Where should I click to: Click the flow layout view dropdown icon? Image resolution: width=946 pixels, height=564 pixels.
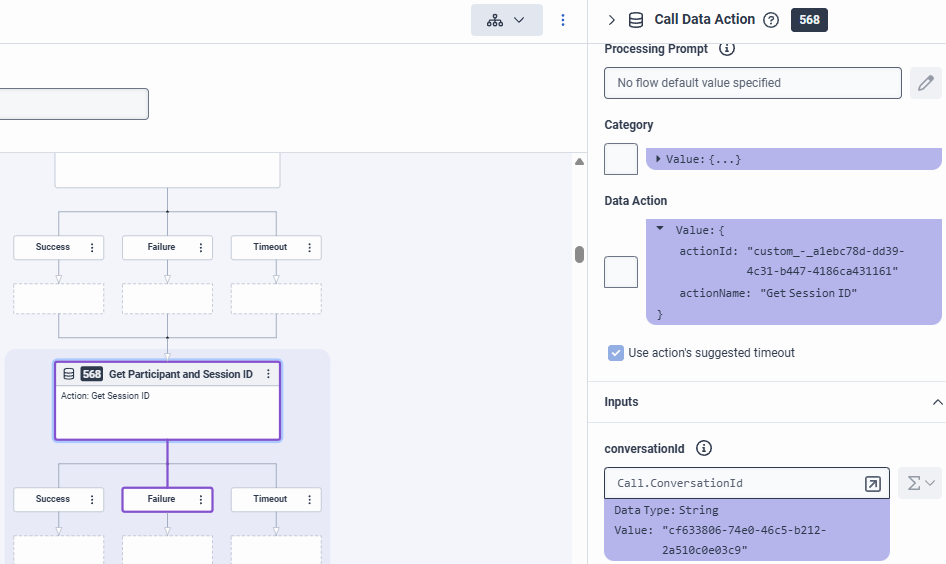506,20
